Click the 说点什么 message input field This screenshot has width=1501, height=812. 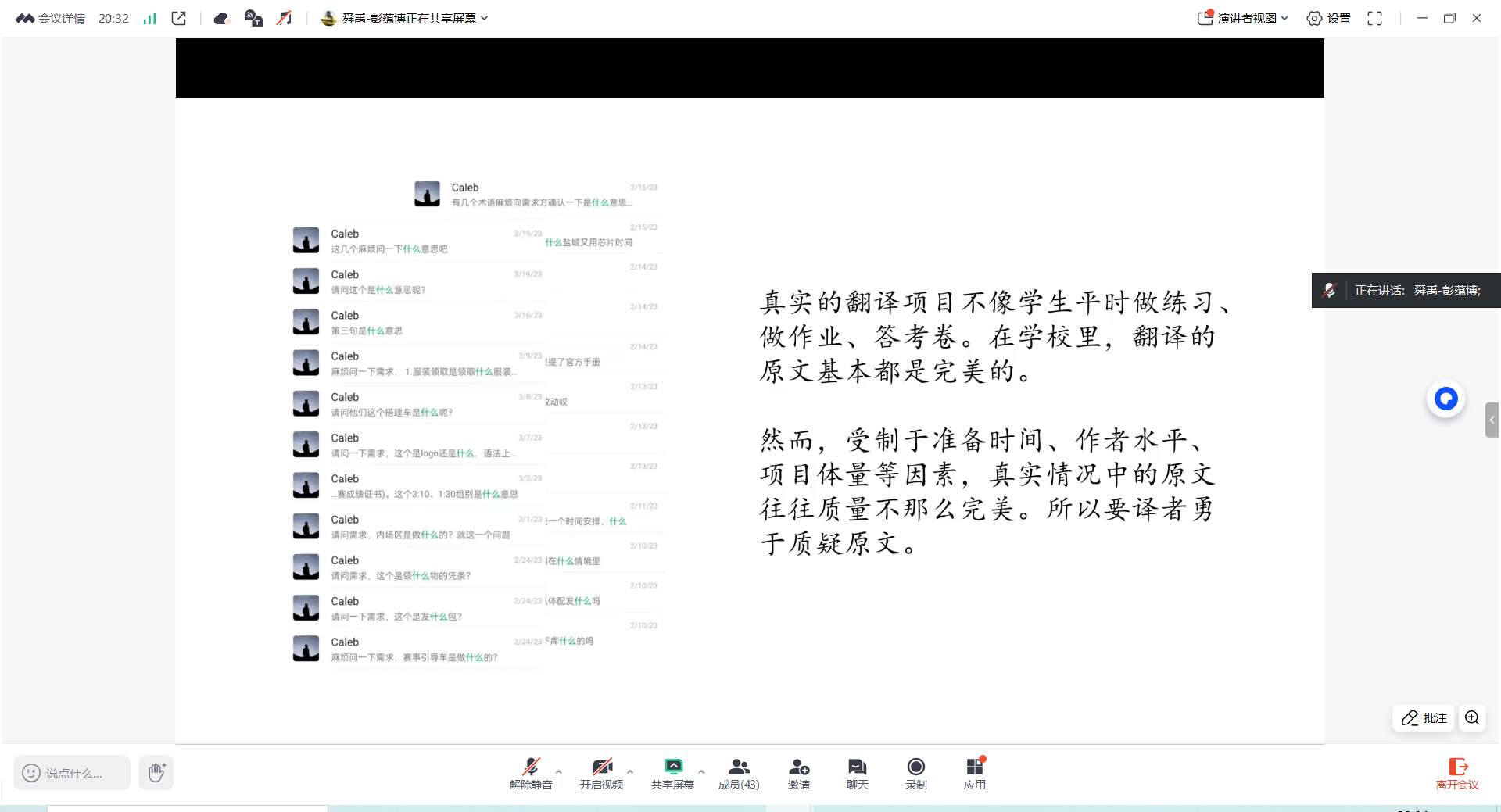(x=72, y=773)
